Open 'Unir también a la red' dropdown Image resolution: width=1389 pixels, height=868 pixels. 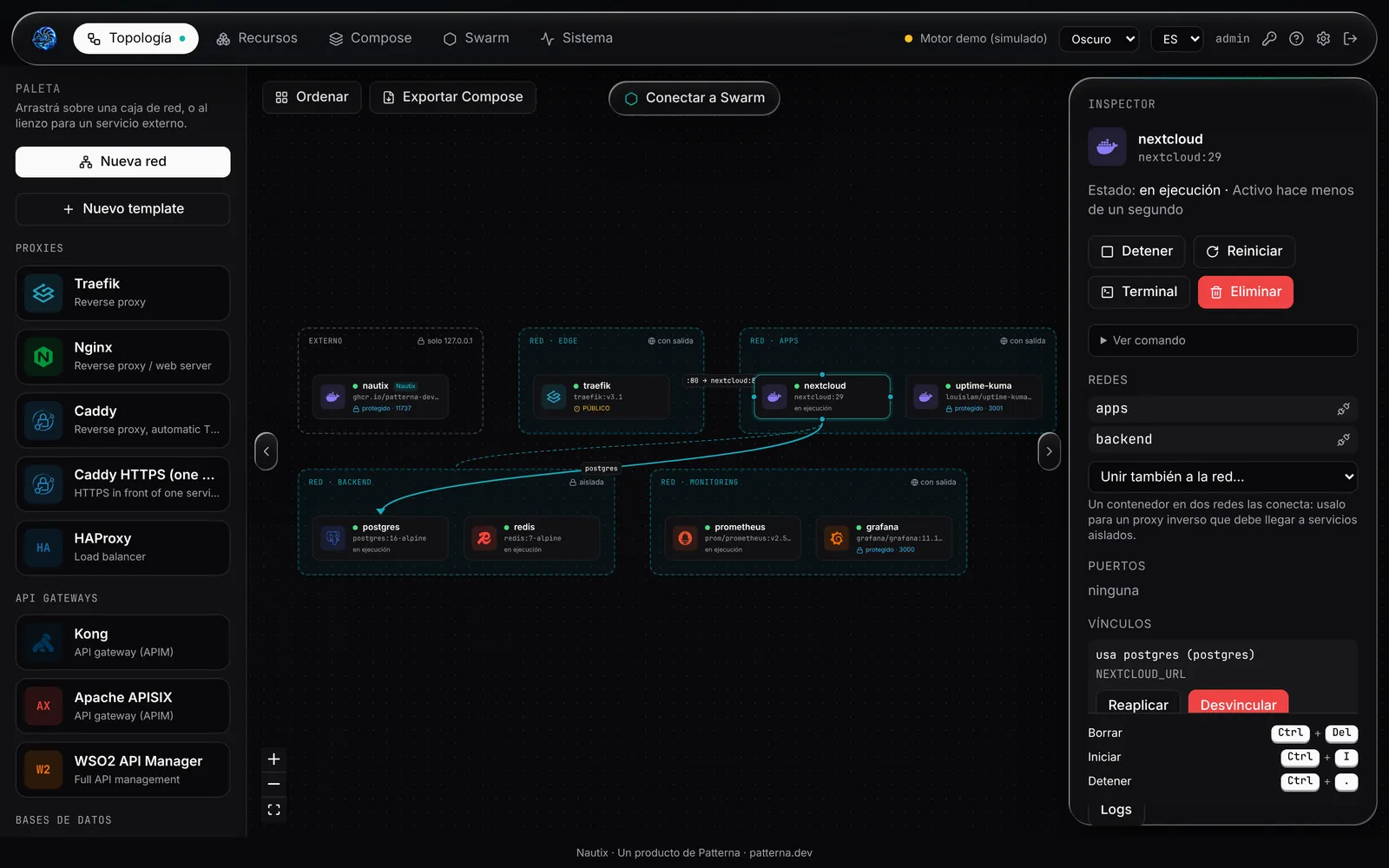click(1222, 477)
